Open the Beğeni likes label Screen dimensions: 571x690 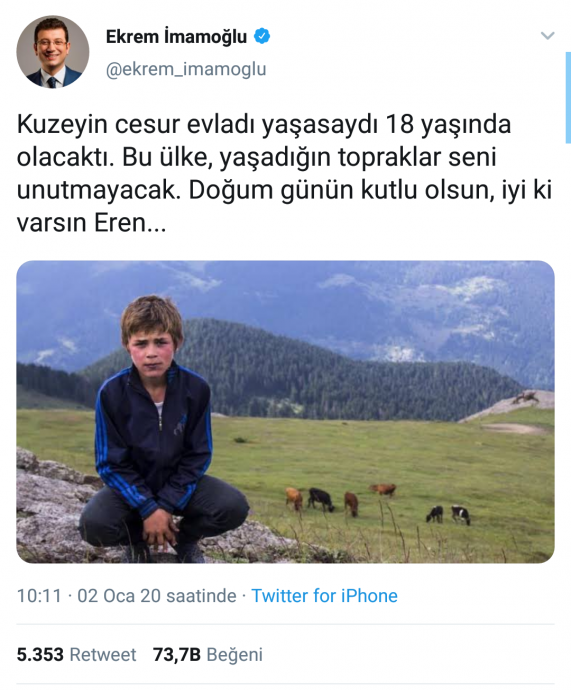pyautogui.click(x=234, y=654)
